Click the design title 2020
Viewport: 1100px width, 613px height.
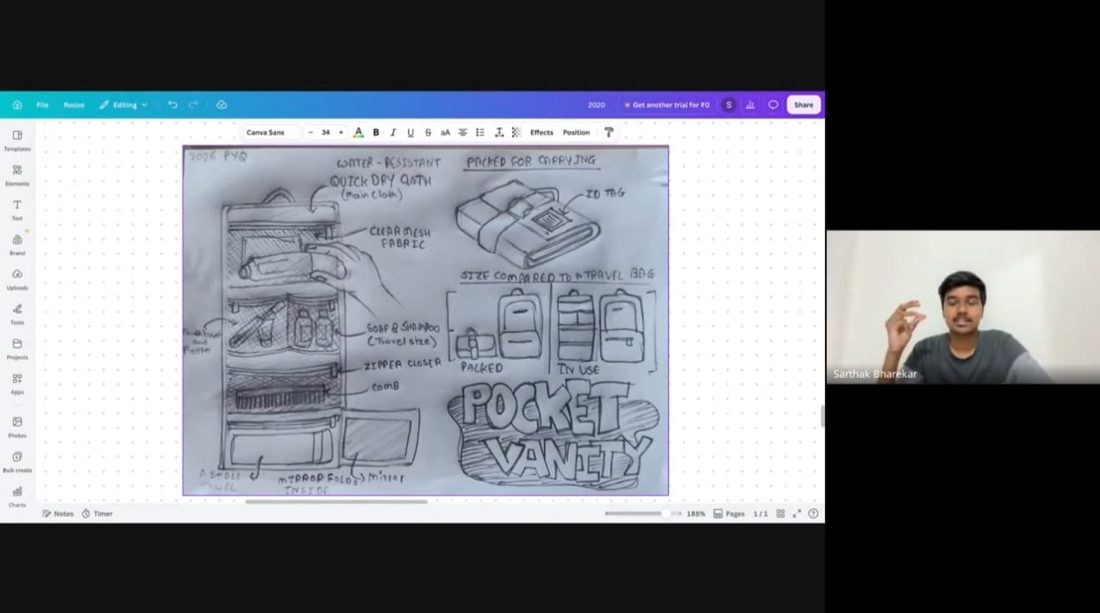[x=596, y=105]
